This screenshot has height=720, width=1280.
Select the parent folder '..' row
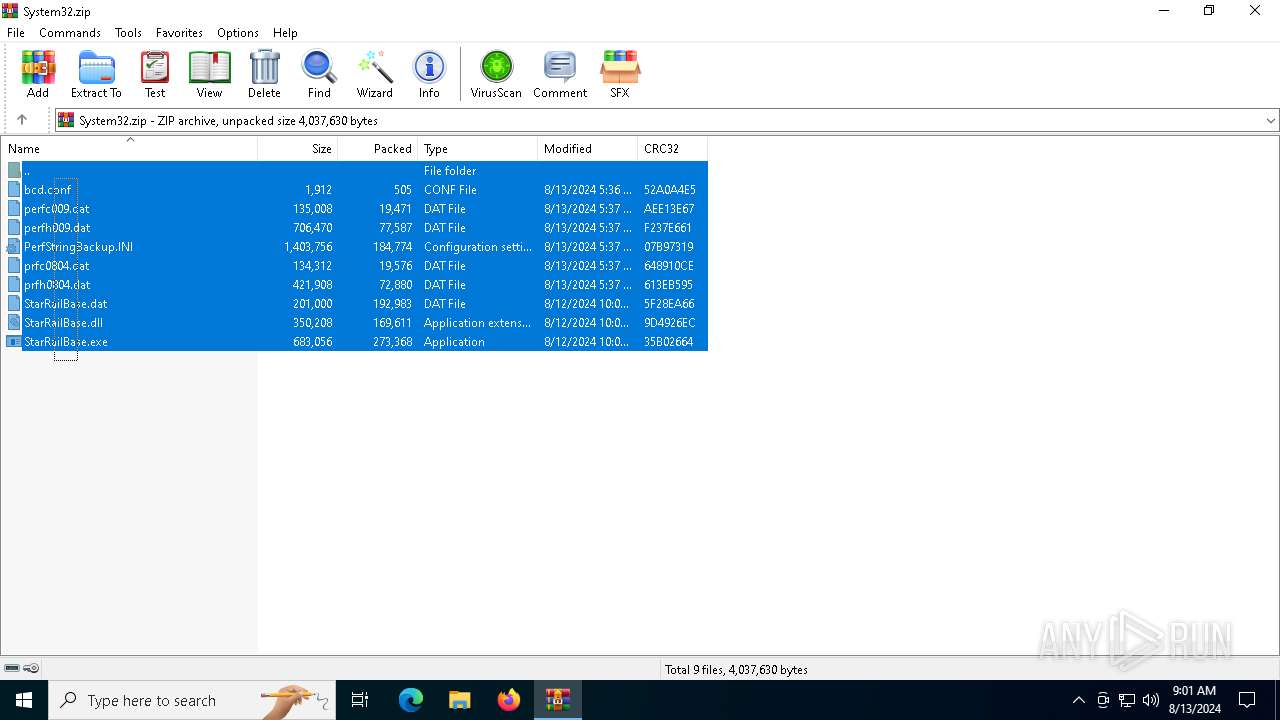[x=355, y=171]
